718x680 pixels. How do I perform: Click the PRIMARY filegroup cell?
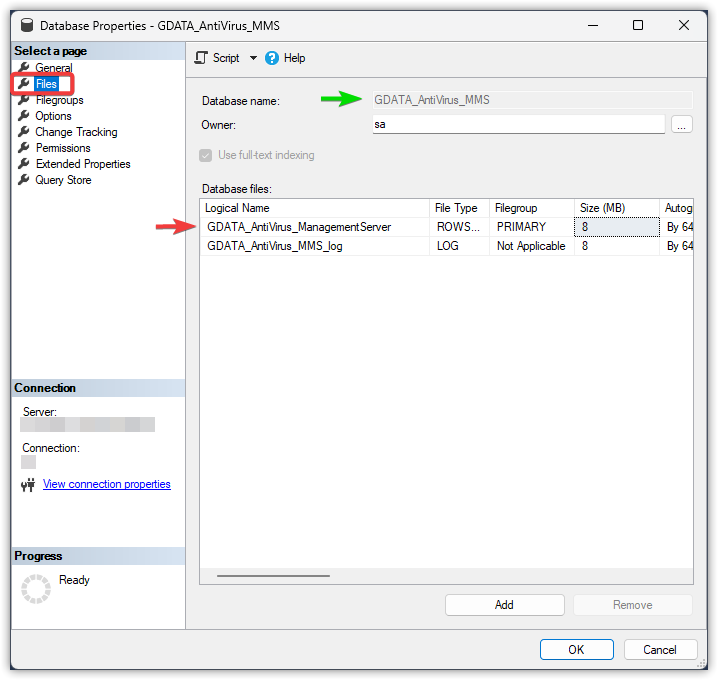pyautogui.click(x=532, y=227)
